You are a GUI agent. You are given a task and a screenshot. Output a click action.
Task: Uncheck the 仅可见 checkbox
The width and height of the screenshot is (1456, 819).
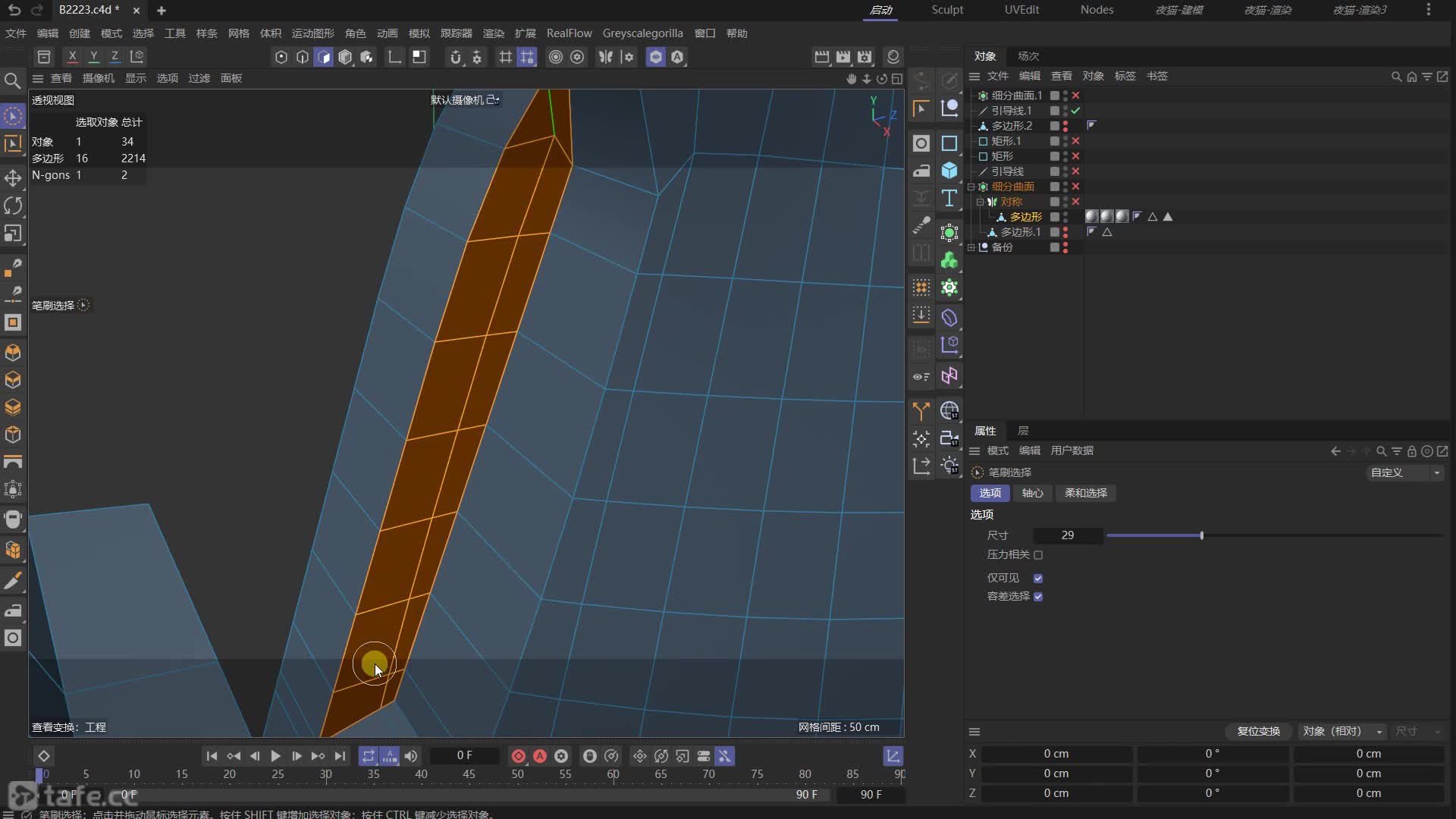(x=1038, y=579)
